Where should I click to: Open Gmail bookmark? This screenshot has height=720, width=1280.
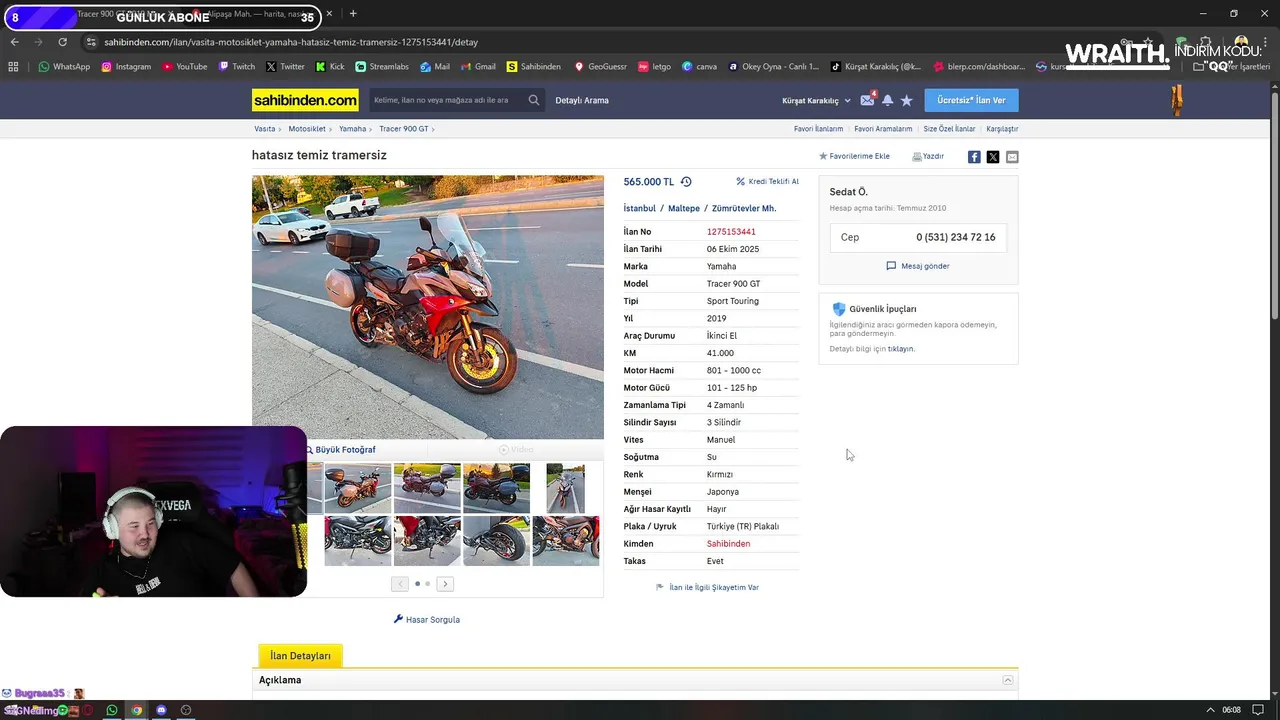click(x=478, y=67)
